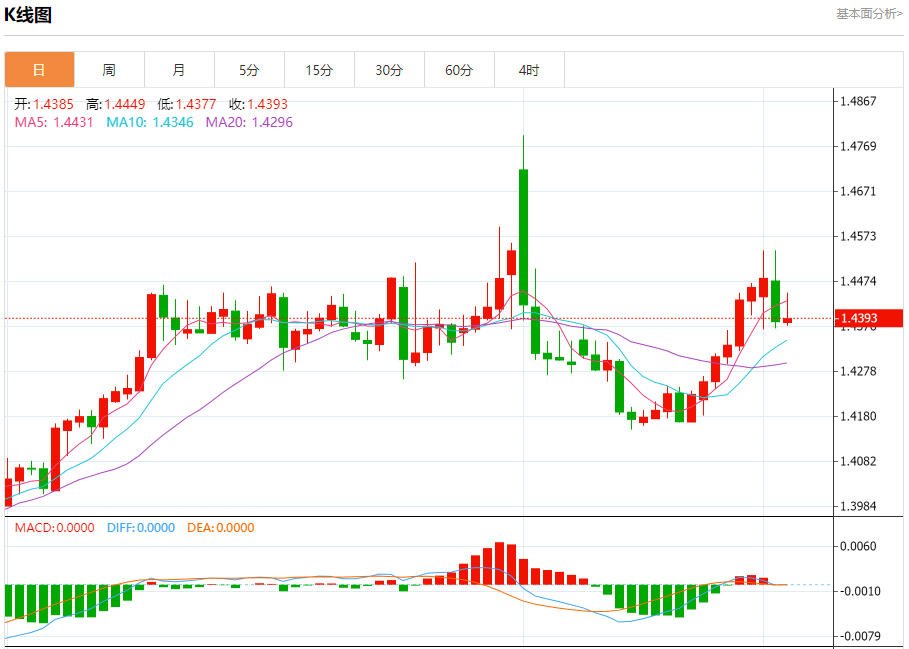This screenshot has width=909, height=649.
Task: Click the 低: 1.4377 low value
Action: click(187, 104)
